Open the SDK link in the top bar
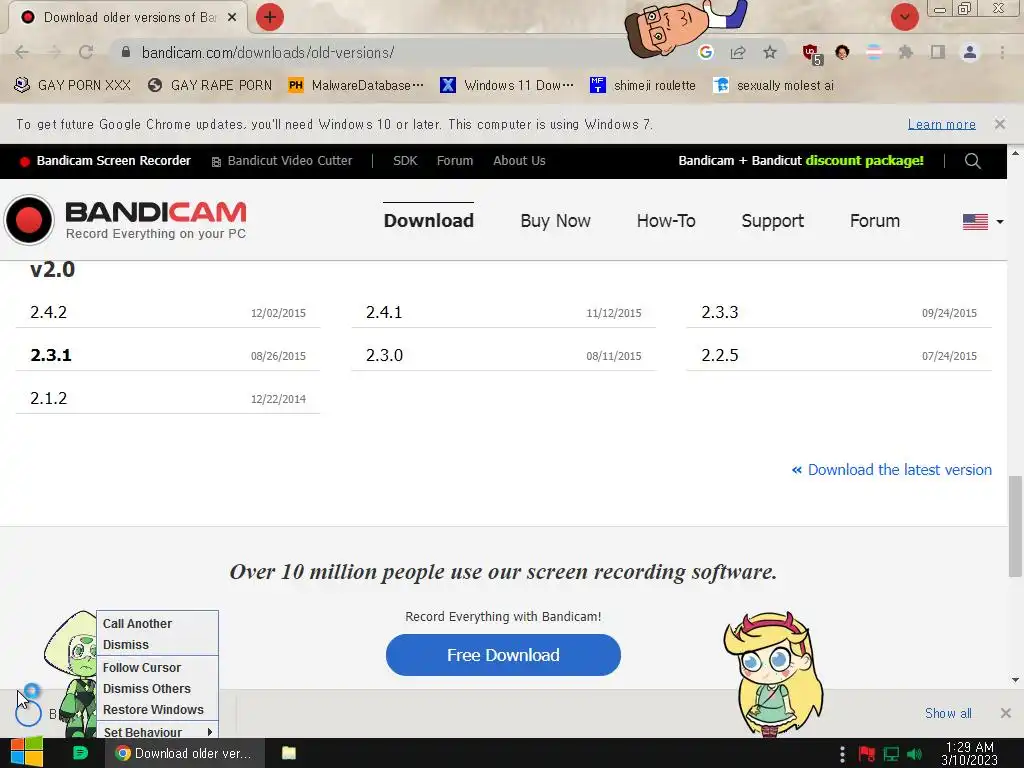The image size is (1024, 768). pos(405,161)
